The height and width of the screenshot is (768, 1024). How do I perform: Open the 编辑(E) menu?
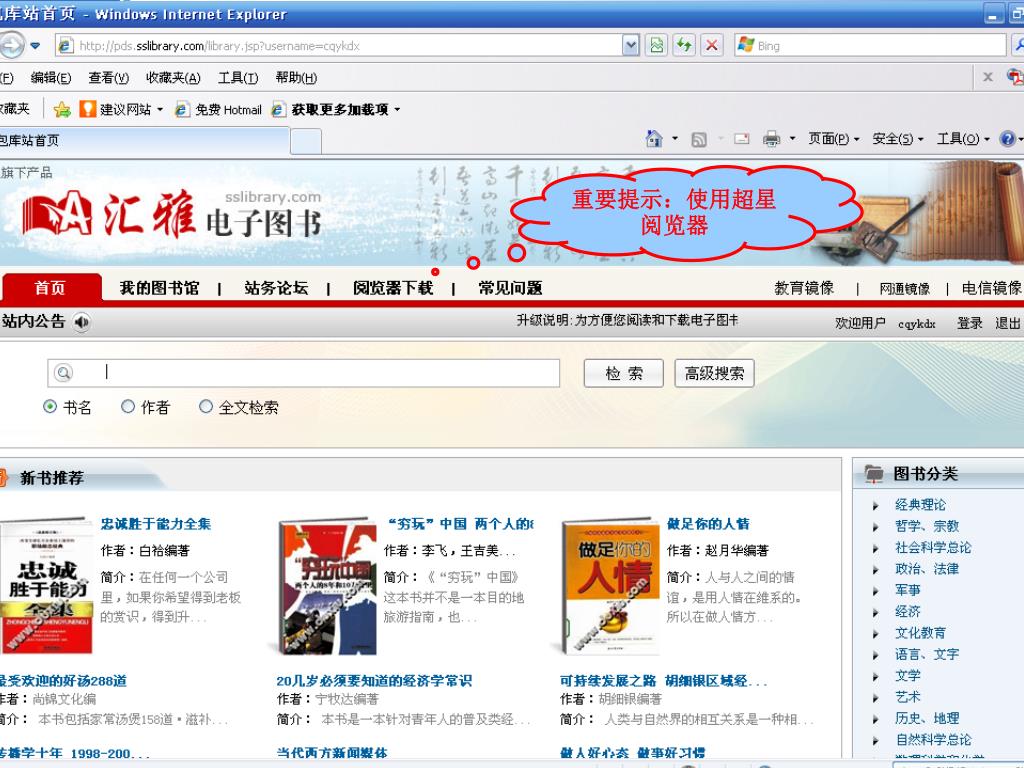(51, 78)
